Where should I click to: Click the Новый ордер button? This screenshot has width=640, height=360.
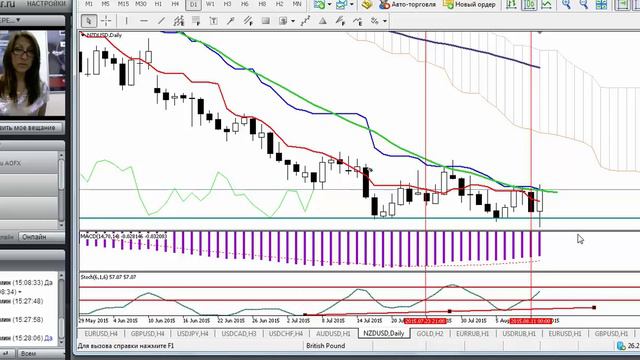coord(470,5)
